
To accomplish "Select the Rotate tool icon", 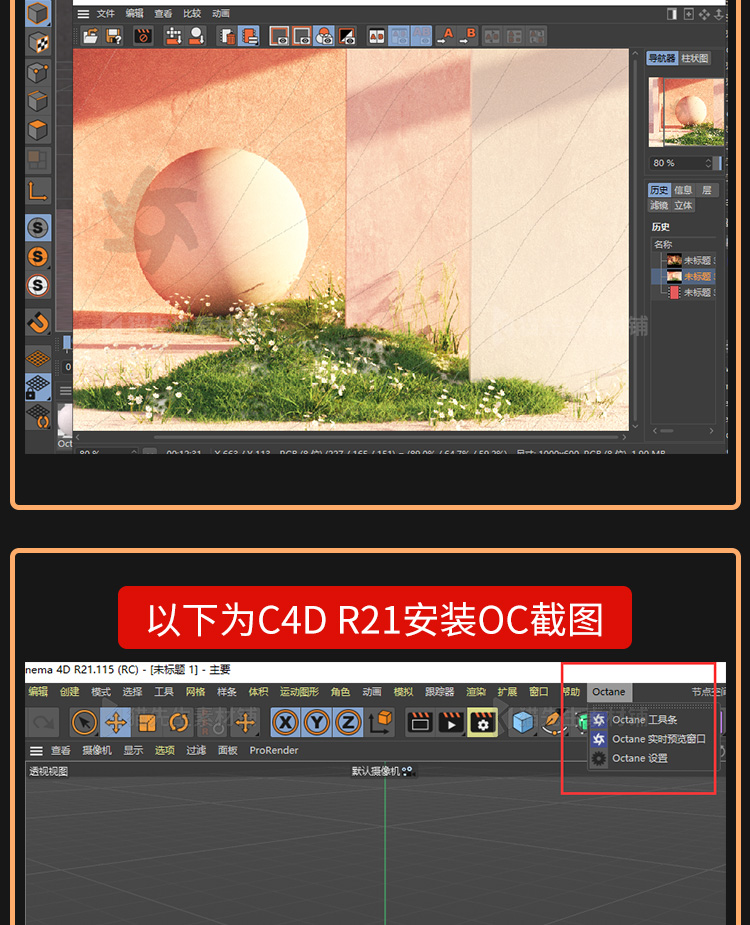I will pos(178,722).
